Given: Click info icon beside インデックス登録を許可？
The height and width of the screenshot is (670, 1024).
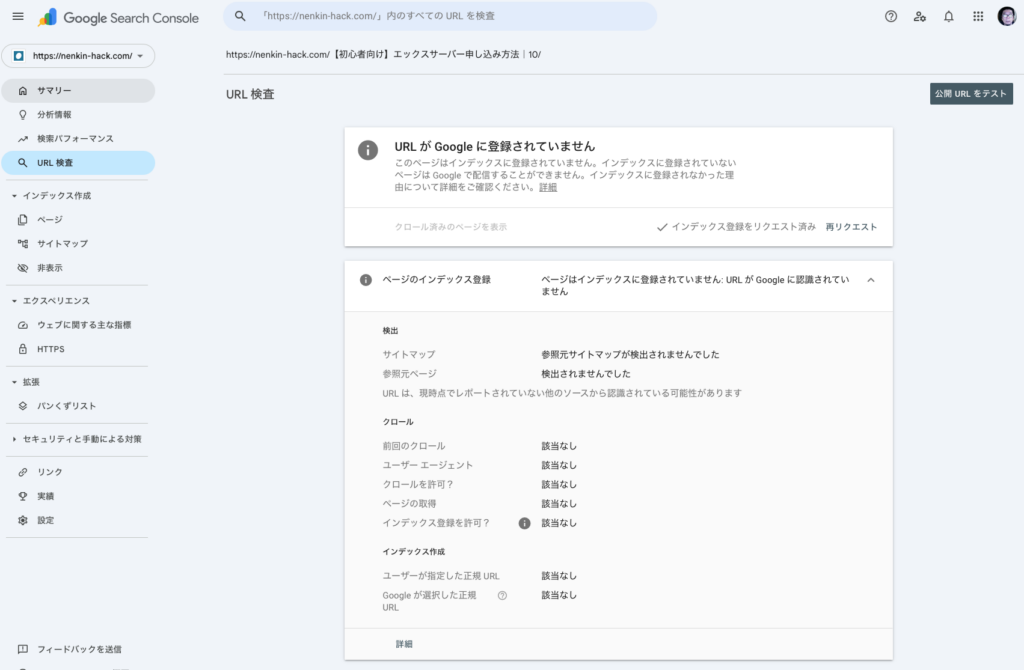Looking at the screenshot, I should click(524, 523).
